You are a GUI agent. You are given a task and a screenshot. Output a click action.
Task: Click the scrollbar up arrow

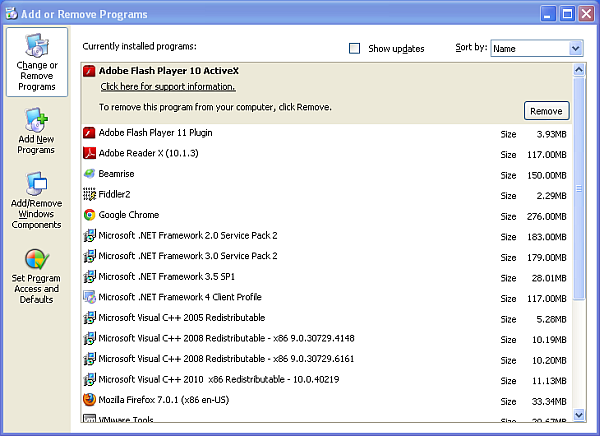(579, 70)
